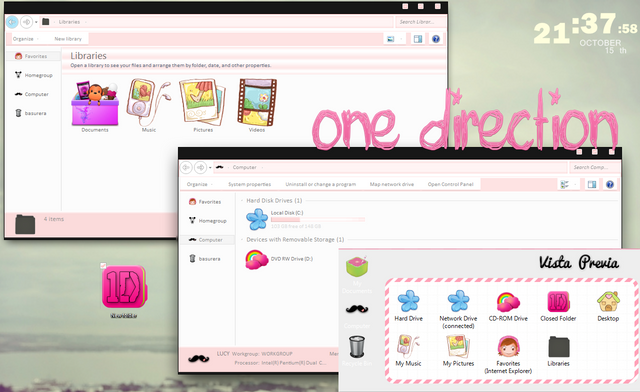Click the My Documents green cube icon
The width and height of the screenshot is (640, 392).
point(357,267)
